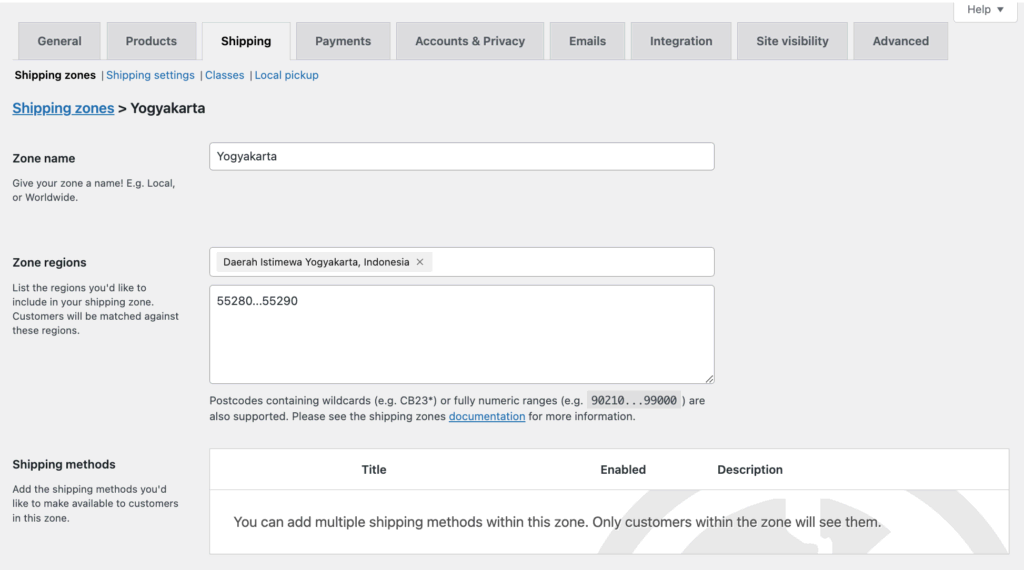Go to shipping Classes section
The height and width of the screenshot is (570, 1024).
tap(224, 75)
